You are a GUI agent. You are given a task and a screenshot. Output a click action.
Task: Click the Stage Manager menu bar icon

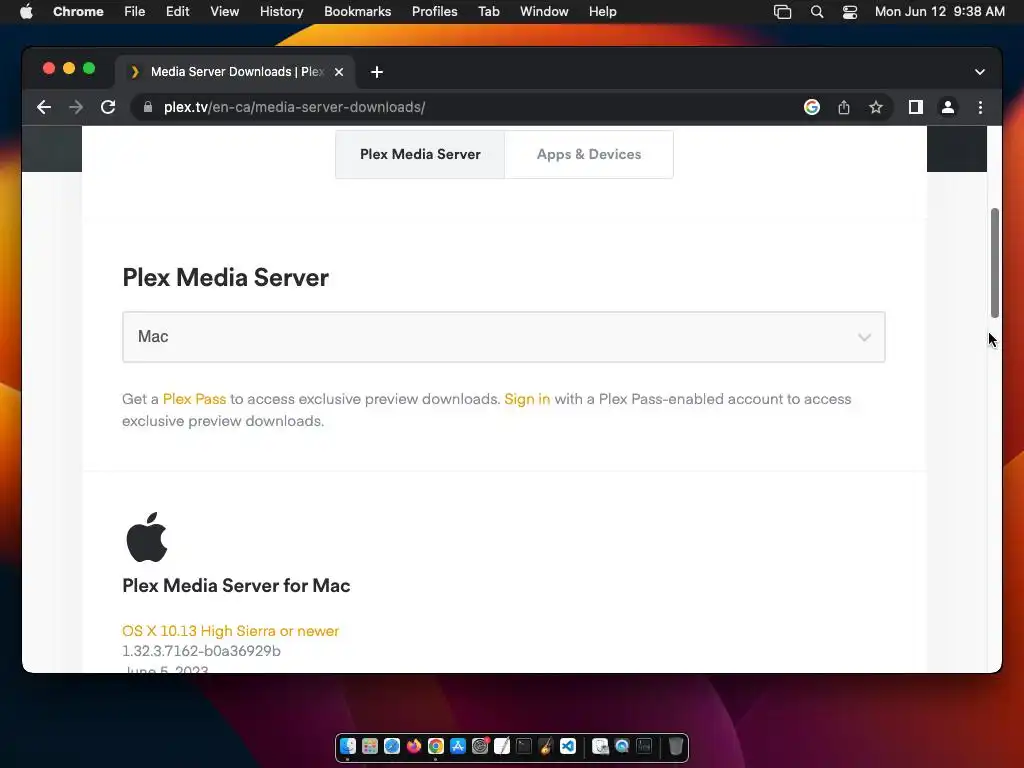click(x=782, y=12)
